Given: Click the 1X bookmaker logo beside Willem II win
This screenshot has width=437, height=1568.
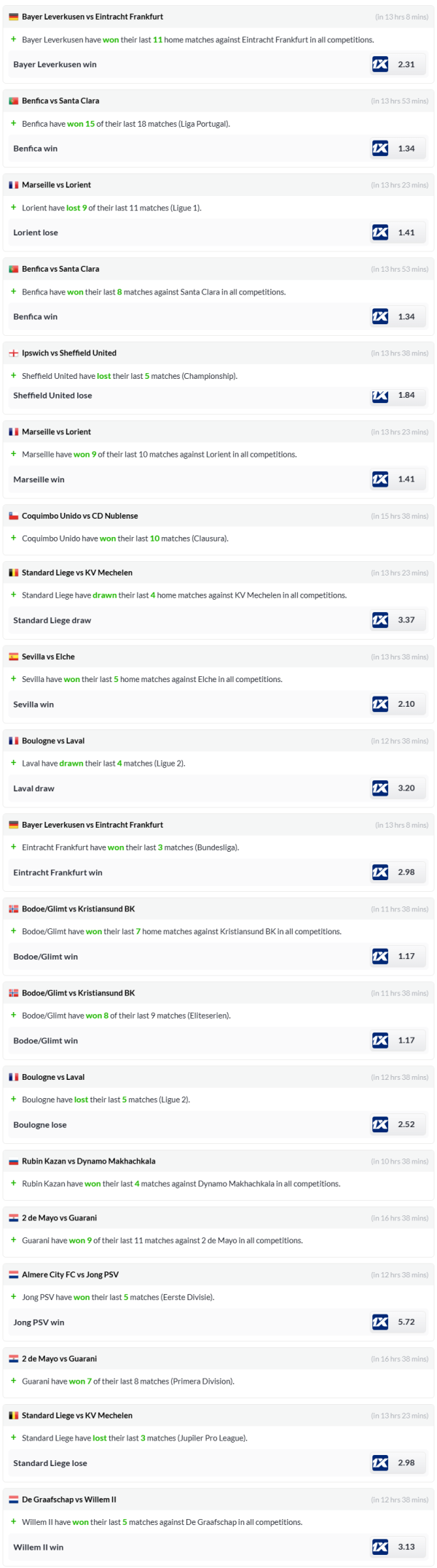Looking at the screenshot, I should pyautogui.click(x=379, y=1547).
